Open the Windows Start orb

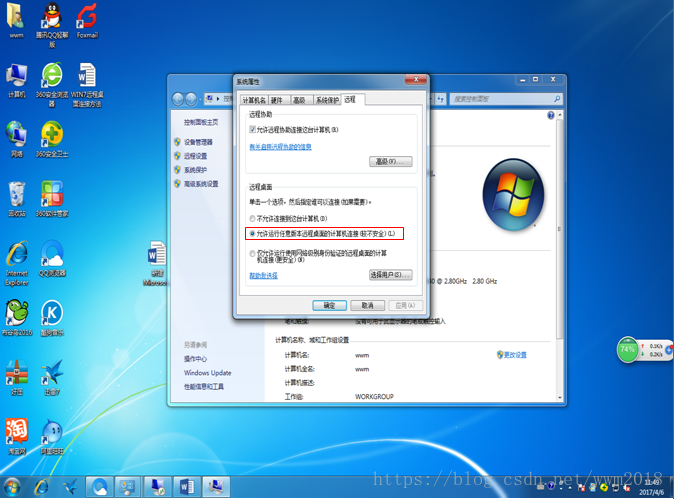pyautogui.click(x=12, y=487)
